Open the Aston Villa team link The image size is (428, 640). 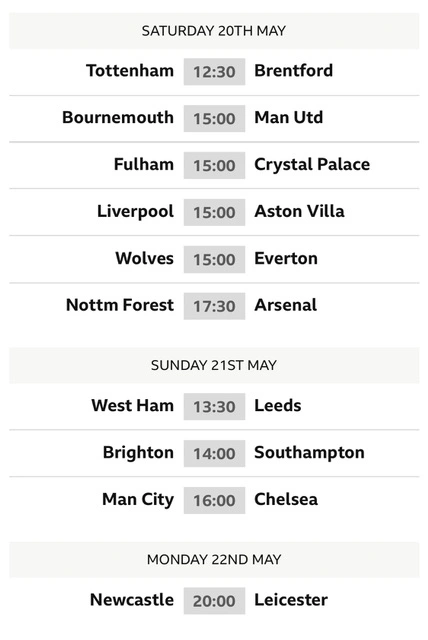click(299, 211)
